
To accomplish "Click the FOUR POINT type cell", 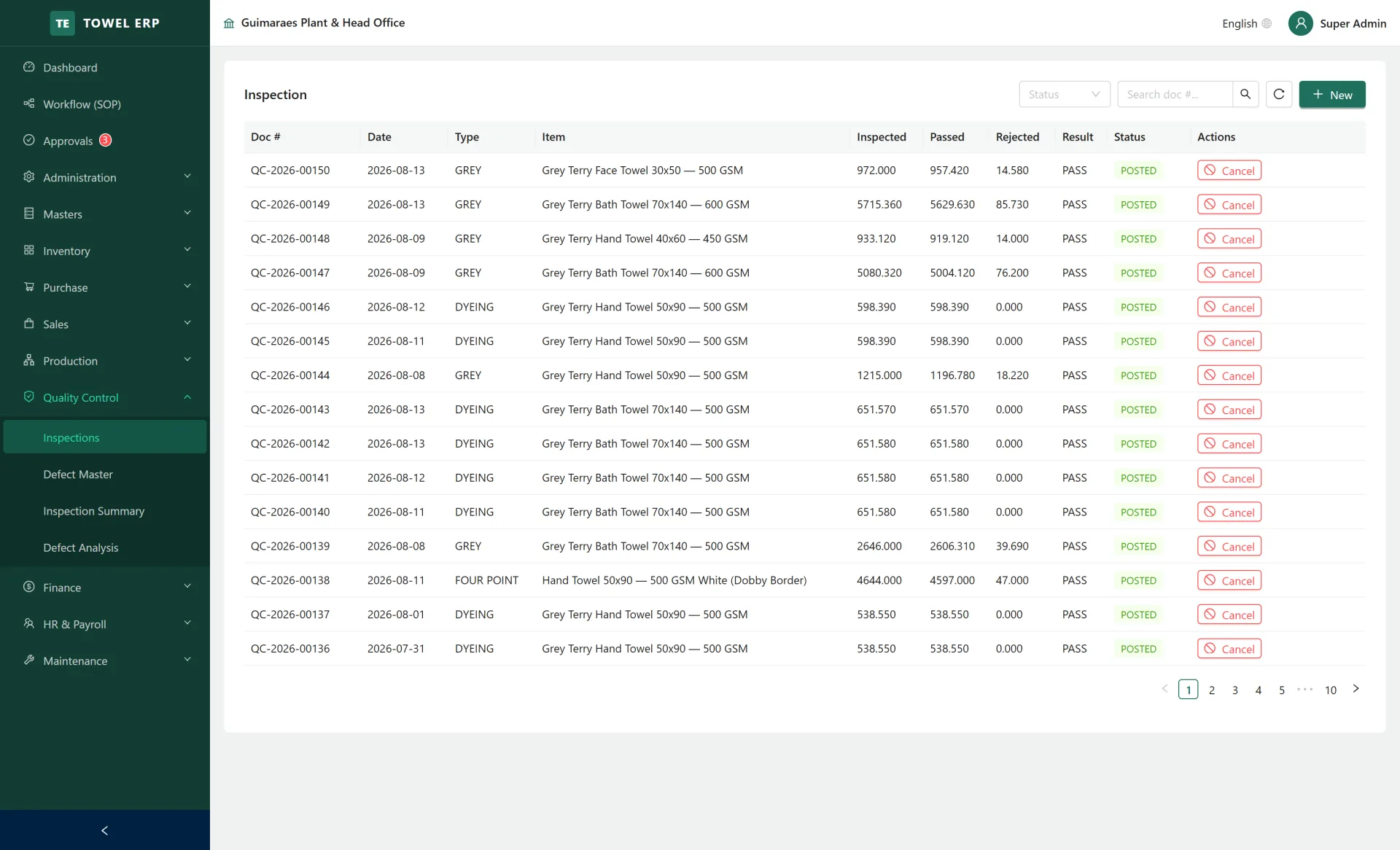I will click(486, 580).
